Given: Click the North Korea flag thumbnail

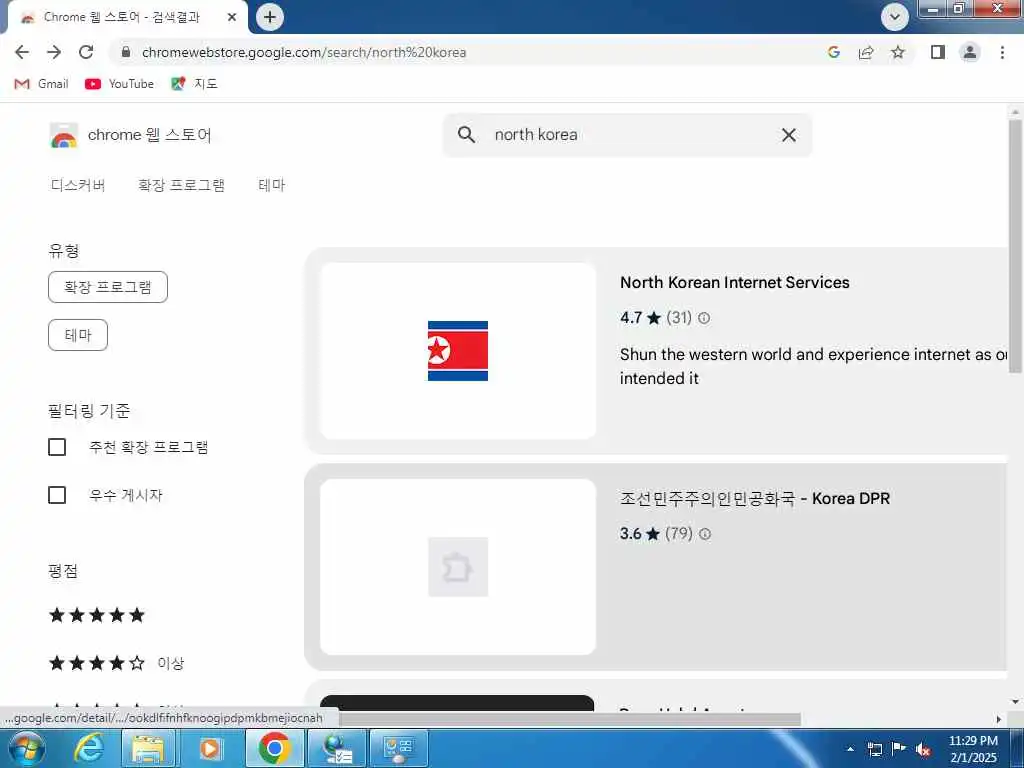Looking at the screenshot, I should [x=458, y=351].
